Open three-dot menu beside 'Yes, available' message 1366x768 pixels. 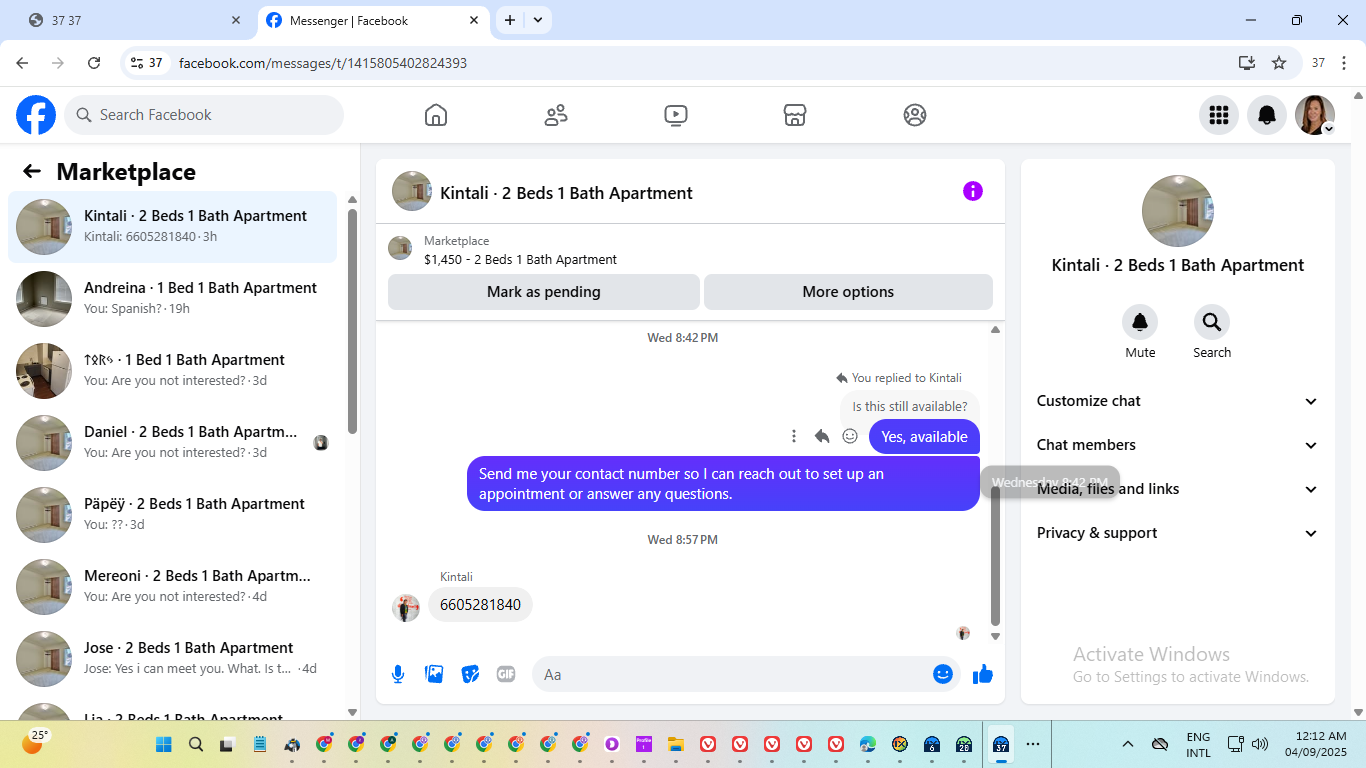(x=794, y=436)
